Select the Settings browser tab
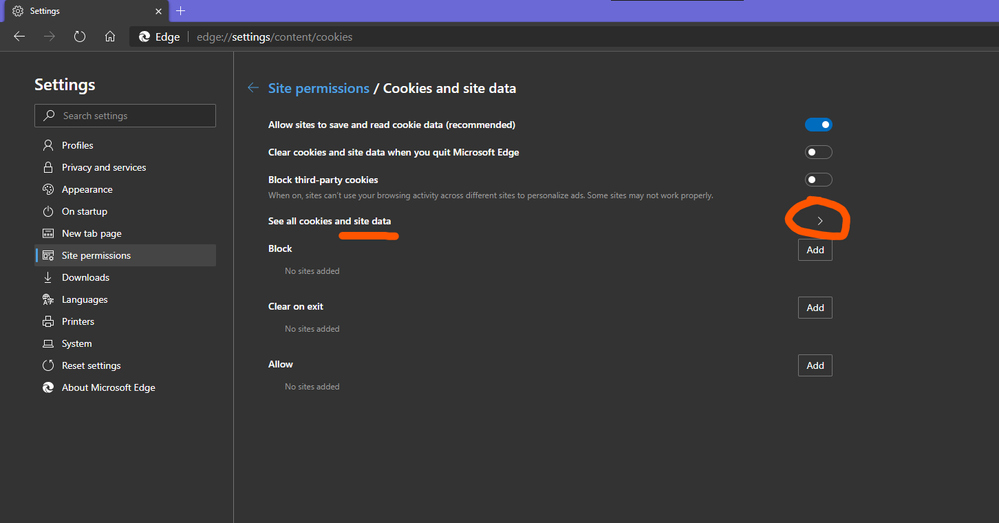999x523 pixels. [84, 11]
